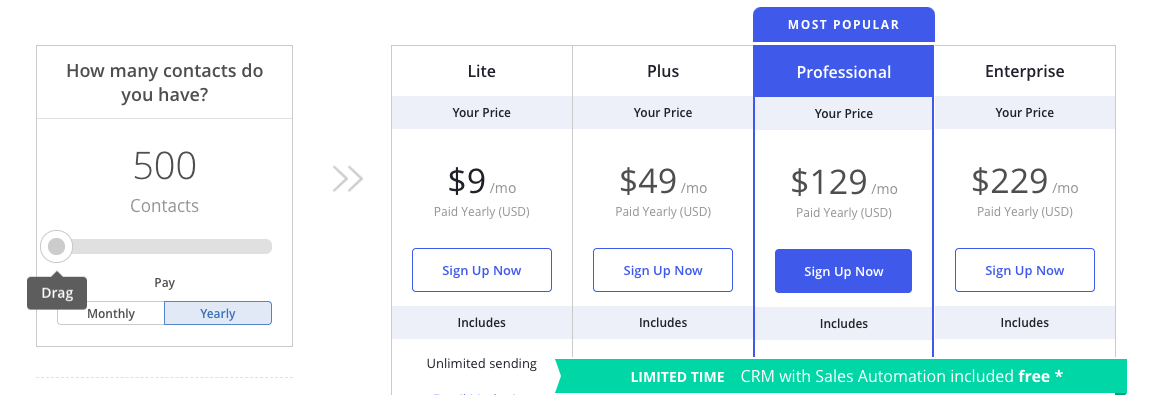Sign up for the Professional plan
This screenshot has height=395, width=1168.
[843, 271]
